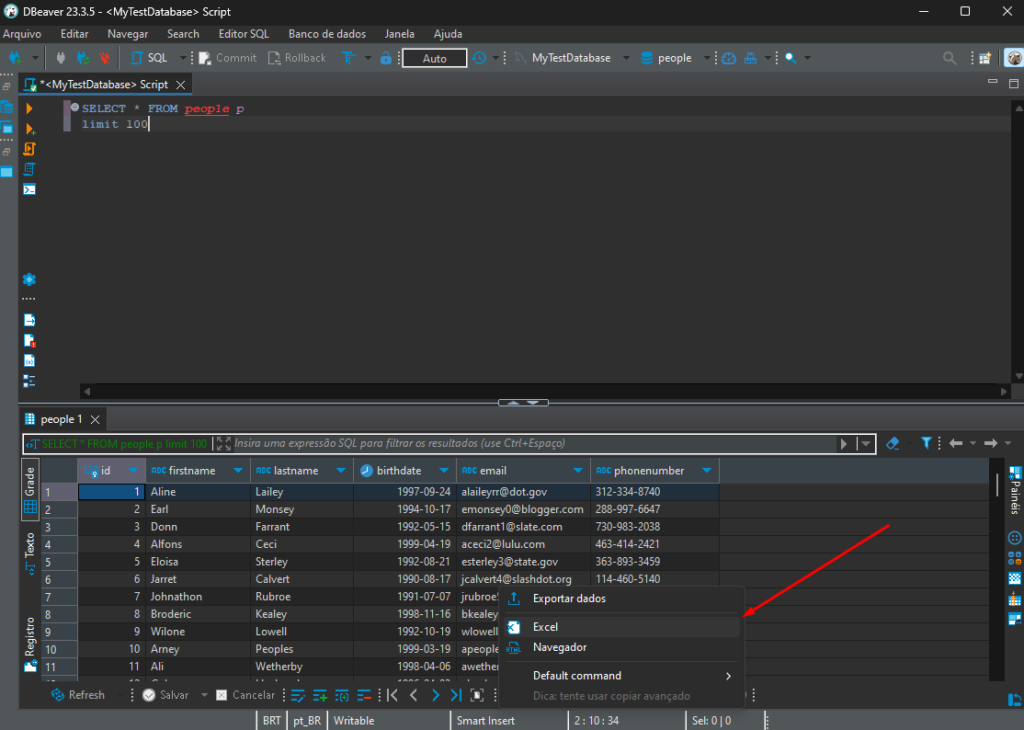The height and width of the screenshot is (730, 1024).
Task: Open the Banco de dados menu
Action: [x=327, y=34]
